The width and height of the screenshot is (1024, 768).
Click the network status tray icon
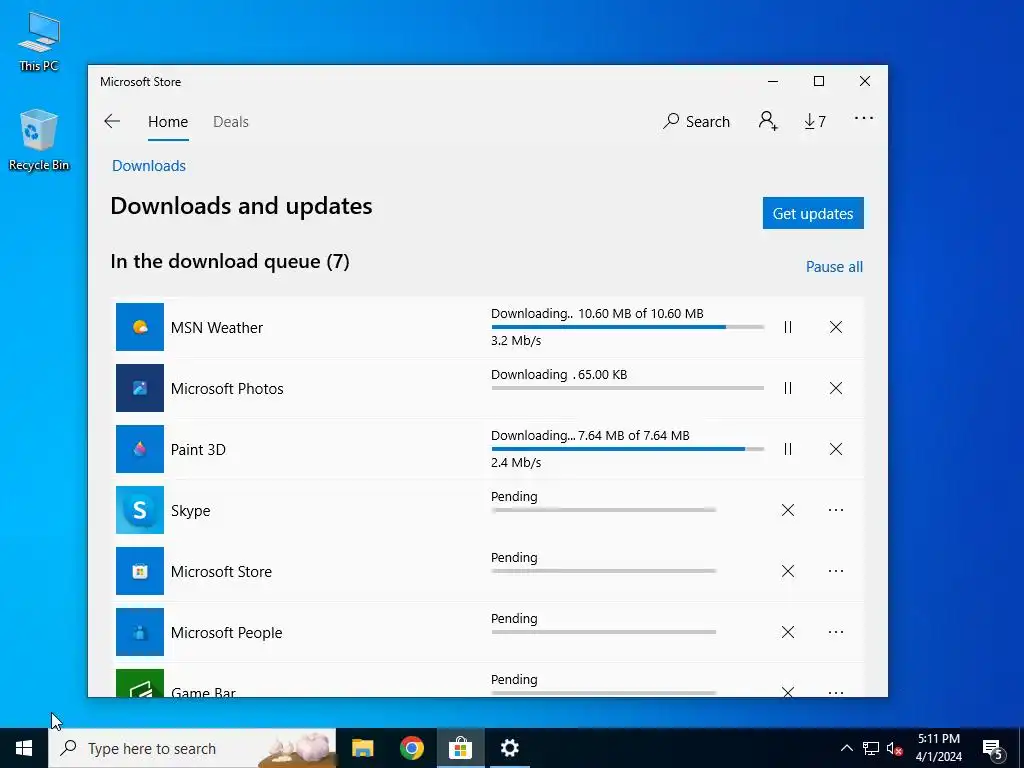(871, 748)
